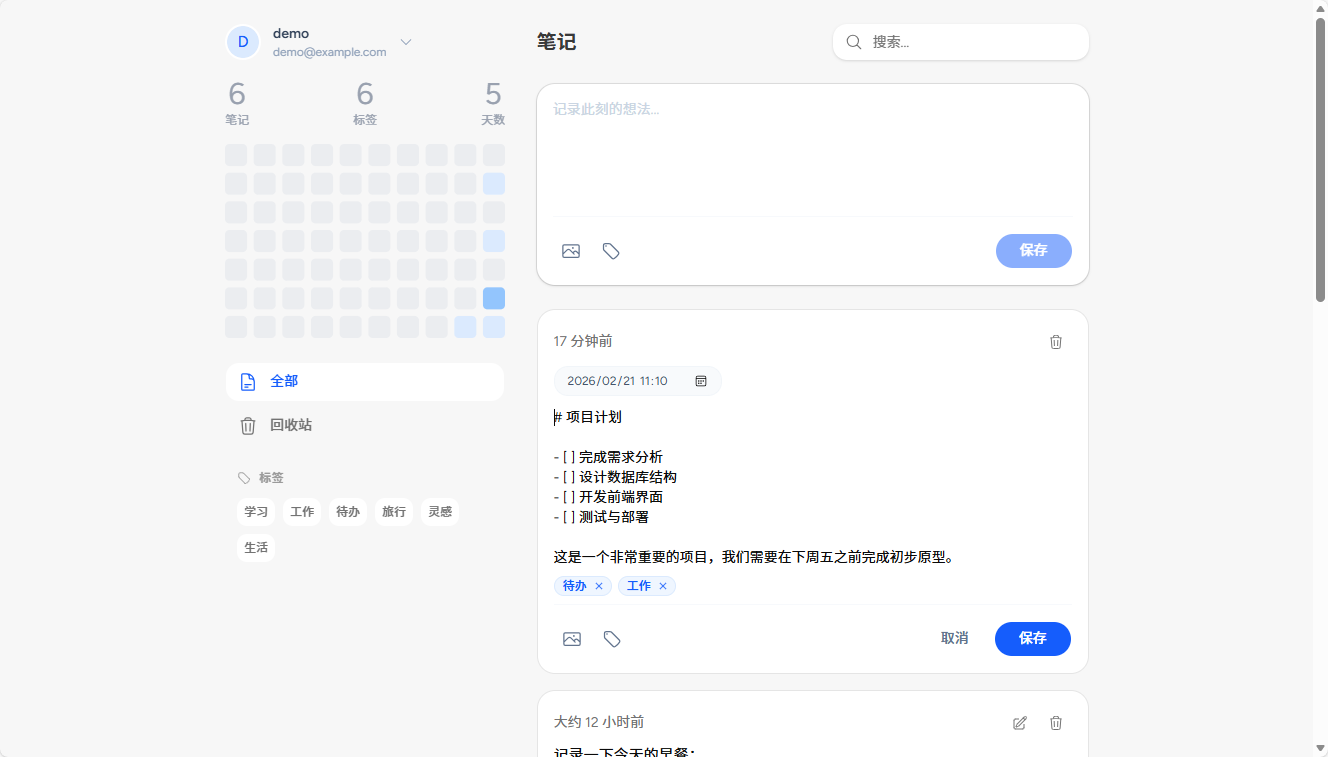Image resolution: width=1328 pixels, height=757 pixels.
Task: Click the tag icon in the new note composer
Action: [611, 251]
